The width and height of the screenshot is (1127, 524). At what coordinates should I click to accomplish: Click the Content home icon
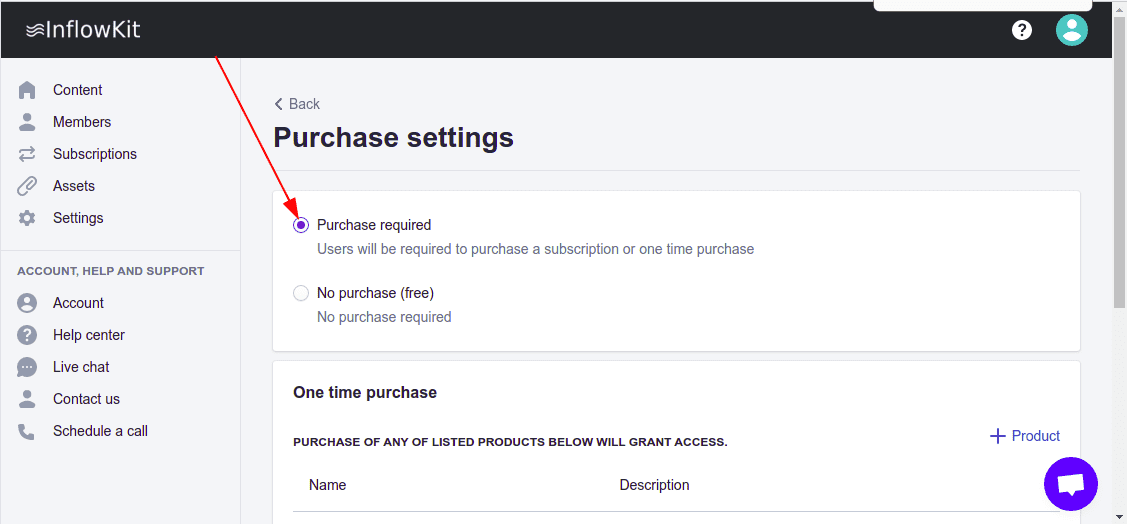tap(27, 90)
